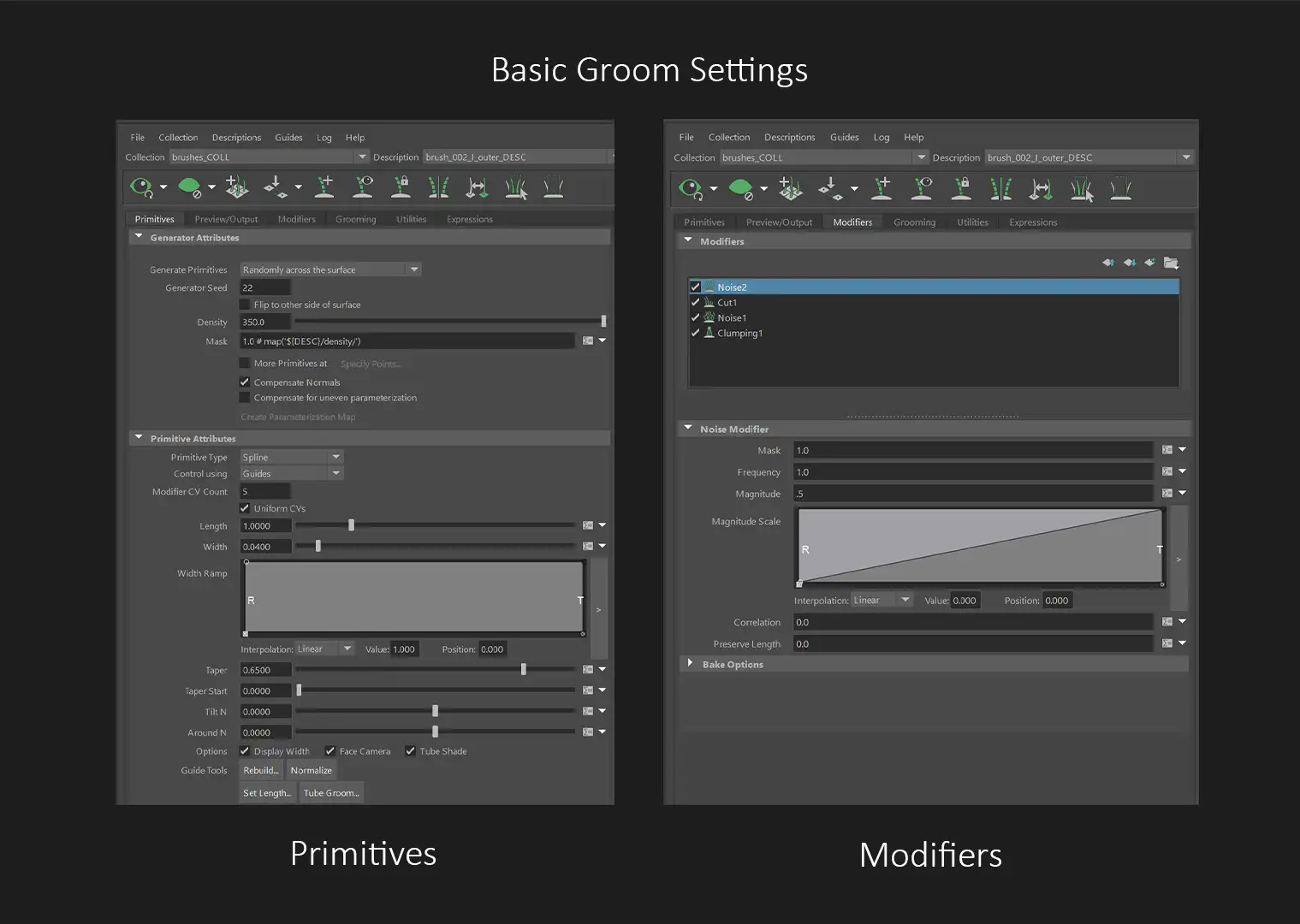The width and height of the screenshot is (1300, 924).
Task: Click the Taper slider handle
Action: (524, 670)
